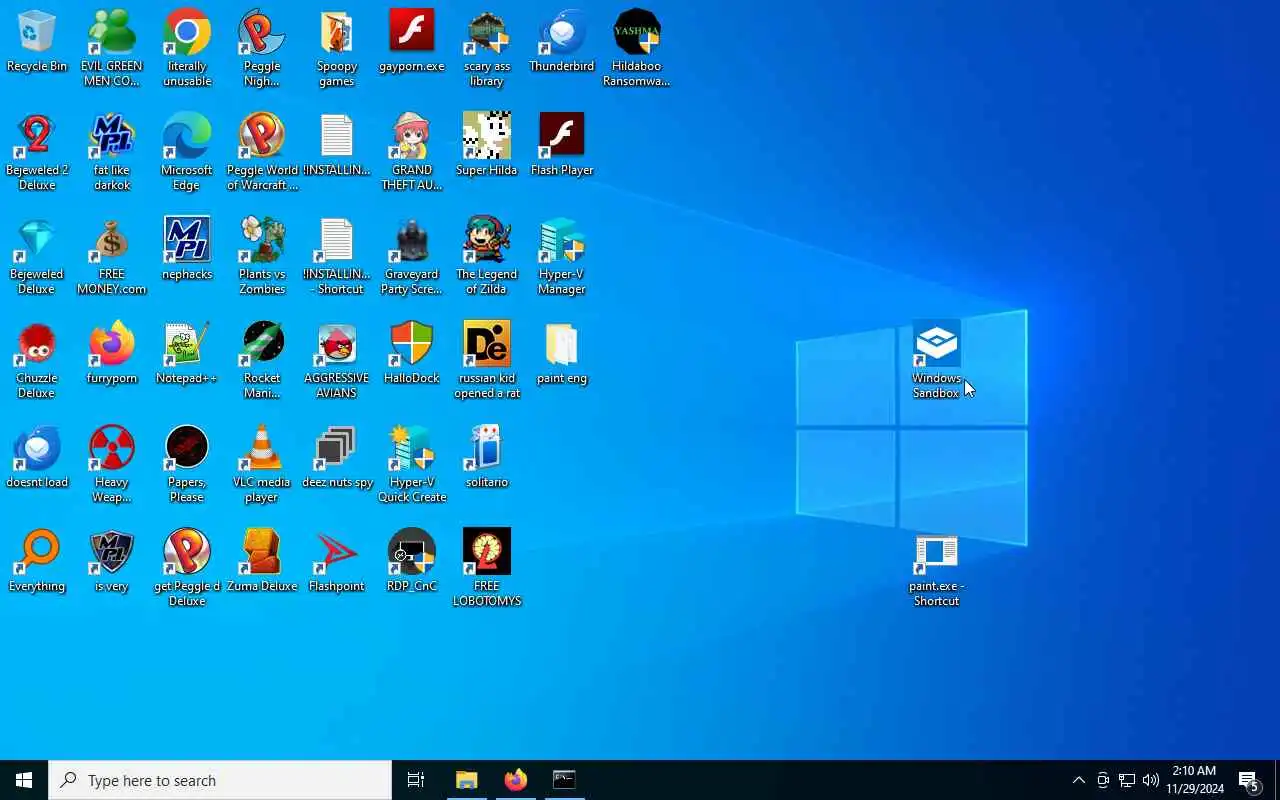The width and height of the screenshot is (1280, 800).
Task: Select the nephacks shortcut
Action: [187, 250]
